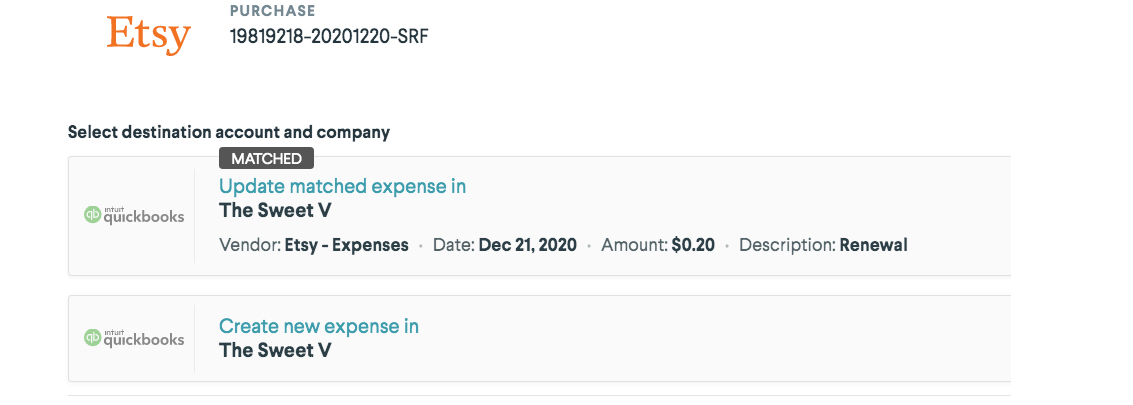Click the green qb circle in create expense card
The height and width of the screenshot is (405, 1133).
point(93,338)
